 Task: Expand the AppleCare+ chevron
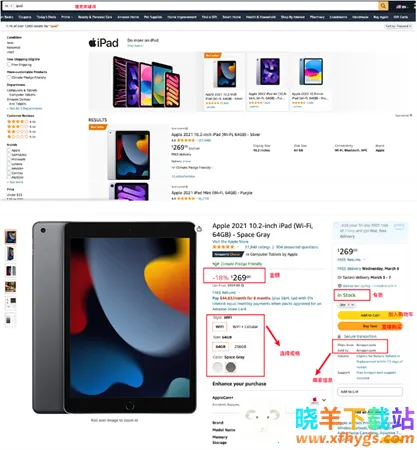[323, 400]
